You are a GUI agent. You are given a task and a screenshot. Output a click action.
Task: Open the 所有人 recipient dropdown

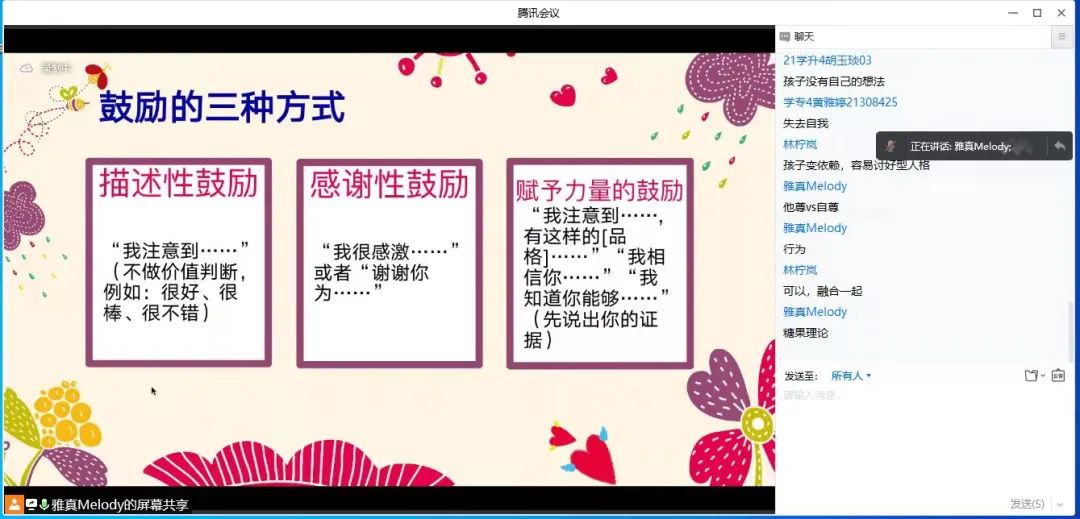851,375
